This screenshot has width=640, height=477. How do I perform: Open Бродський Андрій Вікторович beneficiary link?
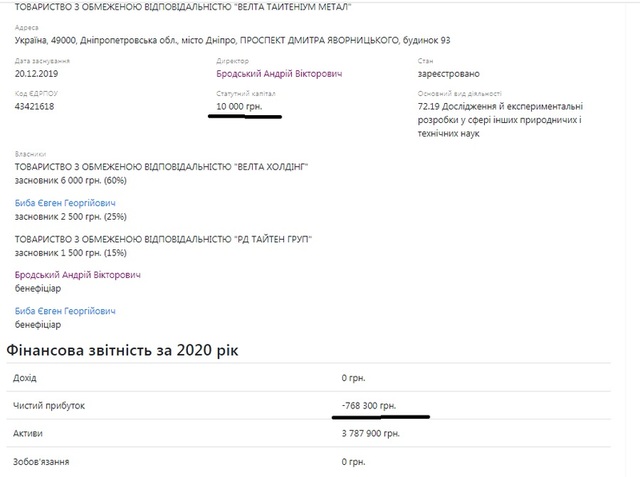[78, 275]
